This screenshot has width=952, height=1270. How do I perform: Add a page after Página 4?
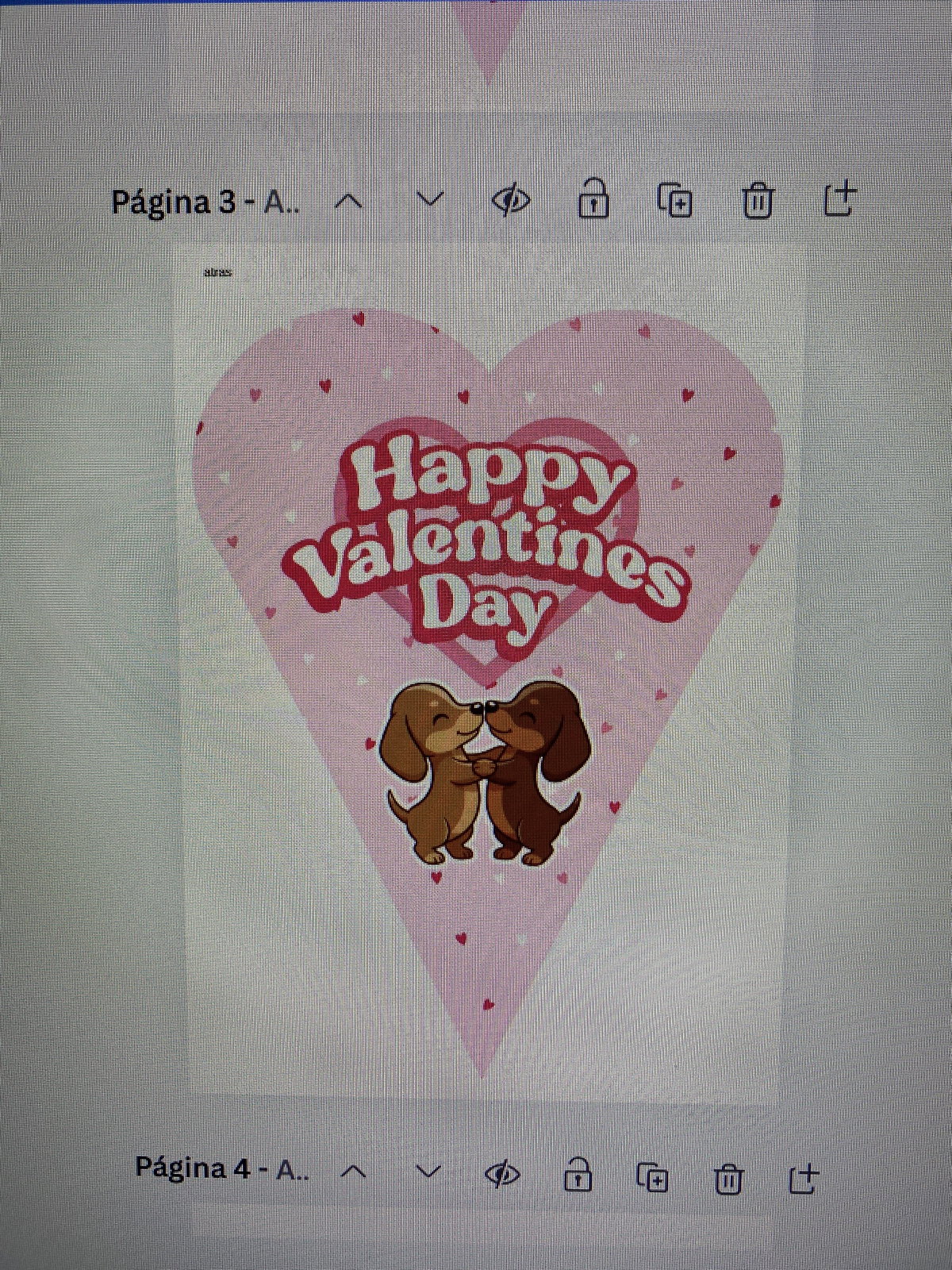803,1179
